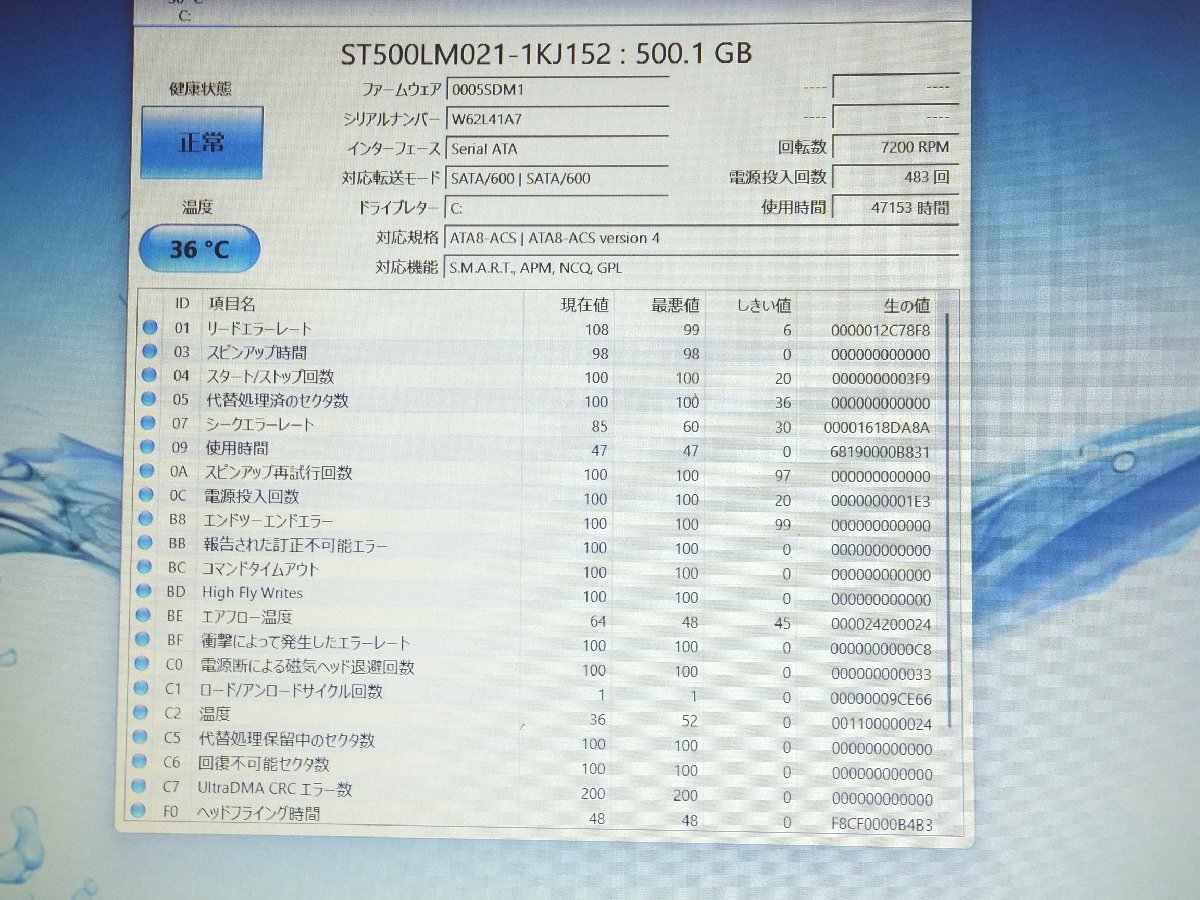
Task: Click the SMART list vertical scrollbar
Action: pyautogui.click(x=946, y=520)
